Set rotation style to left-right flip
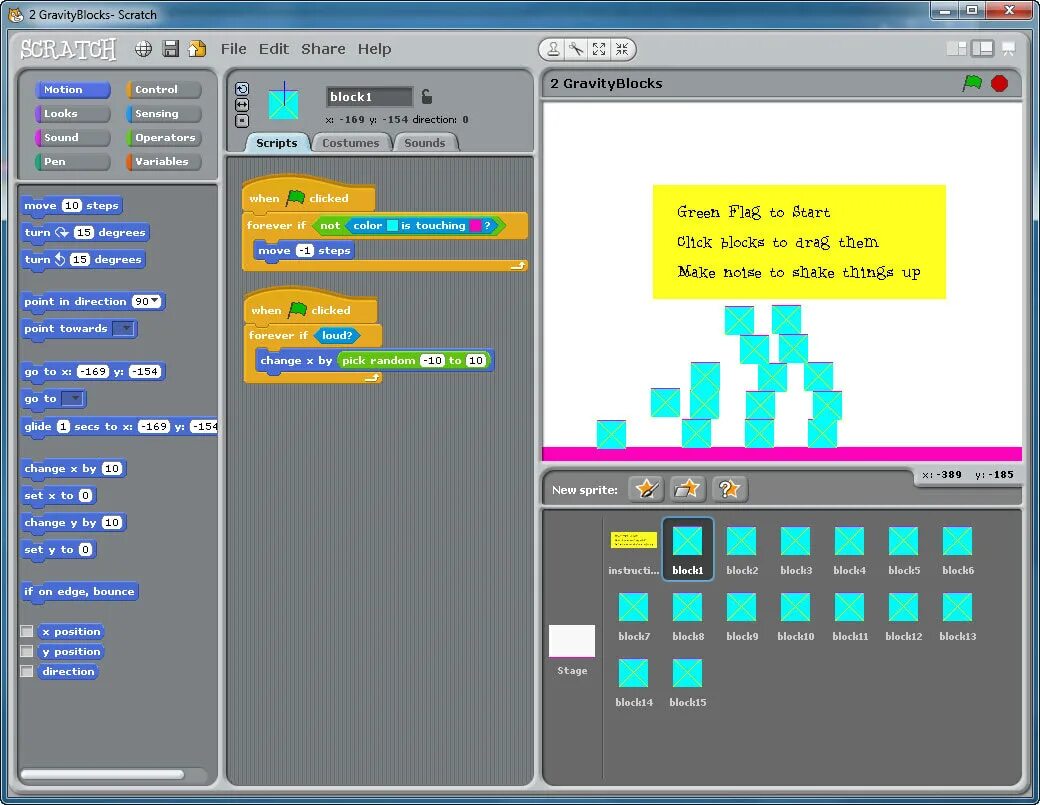Screen dimensions: 1040x805 242,105
